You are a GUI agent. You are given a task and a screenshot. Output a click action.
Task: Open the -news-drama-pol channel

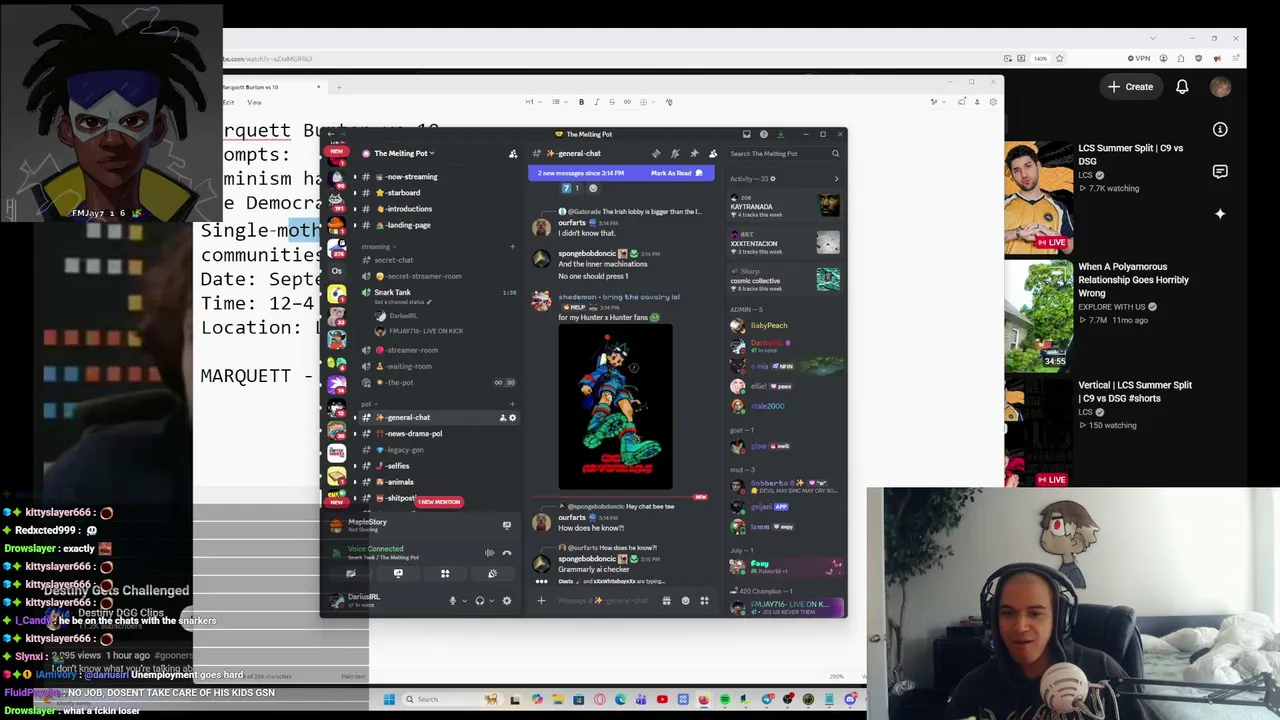coord(414,434)
